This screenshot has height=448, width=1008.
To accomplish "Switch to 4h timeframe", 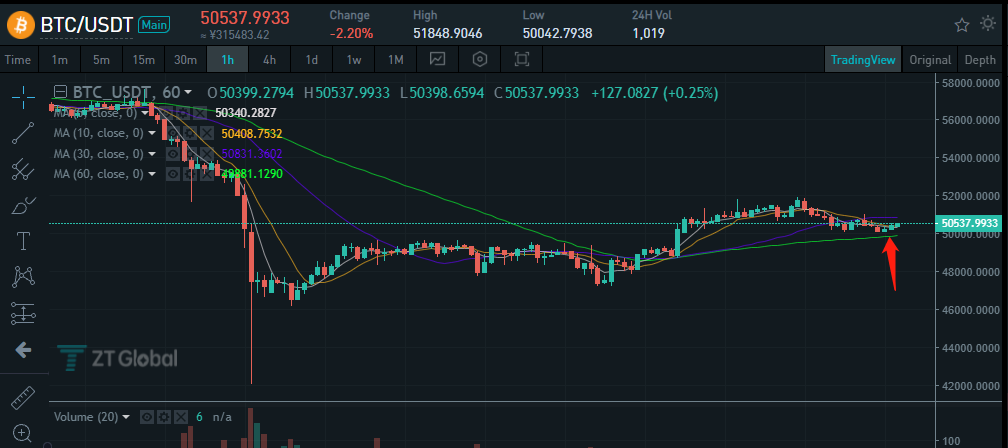I will coord(269,60).
